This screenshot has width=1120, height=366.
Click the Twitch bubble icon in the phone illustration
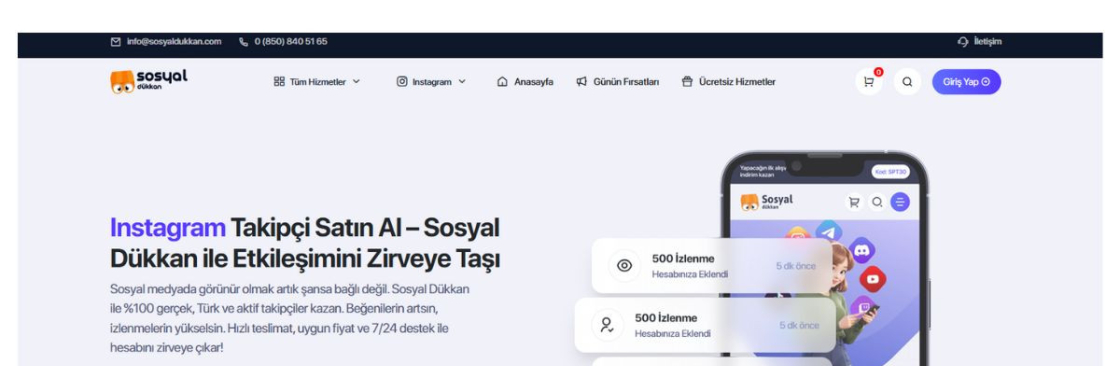[x=865, y=308]
